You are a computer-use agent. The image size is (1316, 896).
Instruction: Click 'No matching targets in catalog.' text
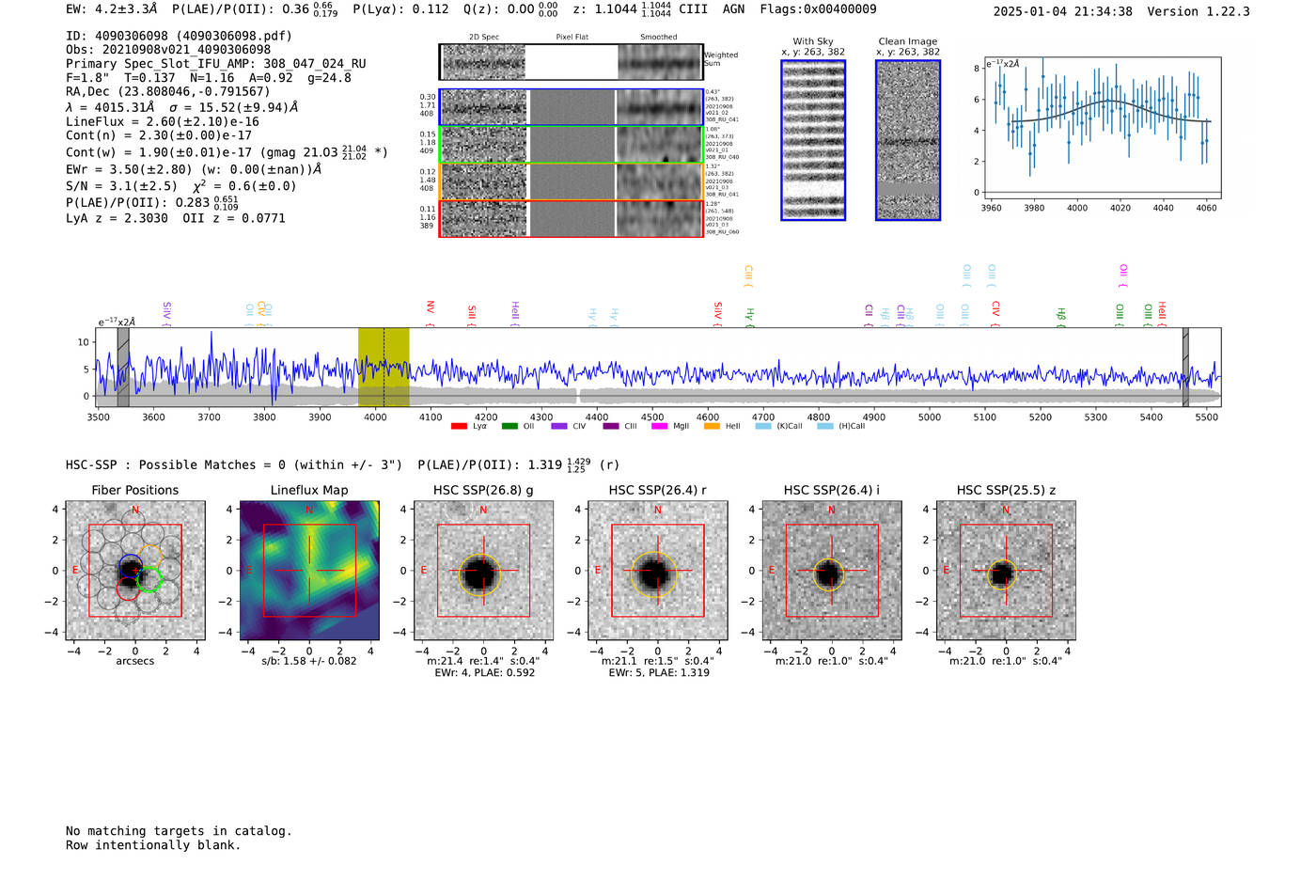(179, 831)
